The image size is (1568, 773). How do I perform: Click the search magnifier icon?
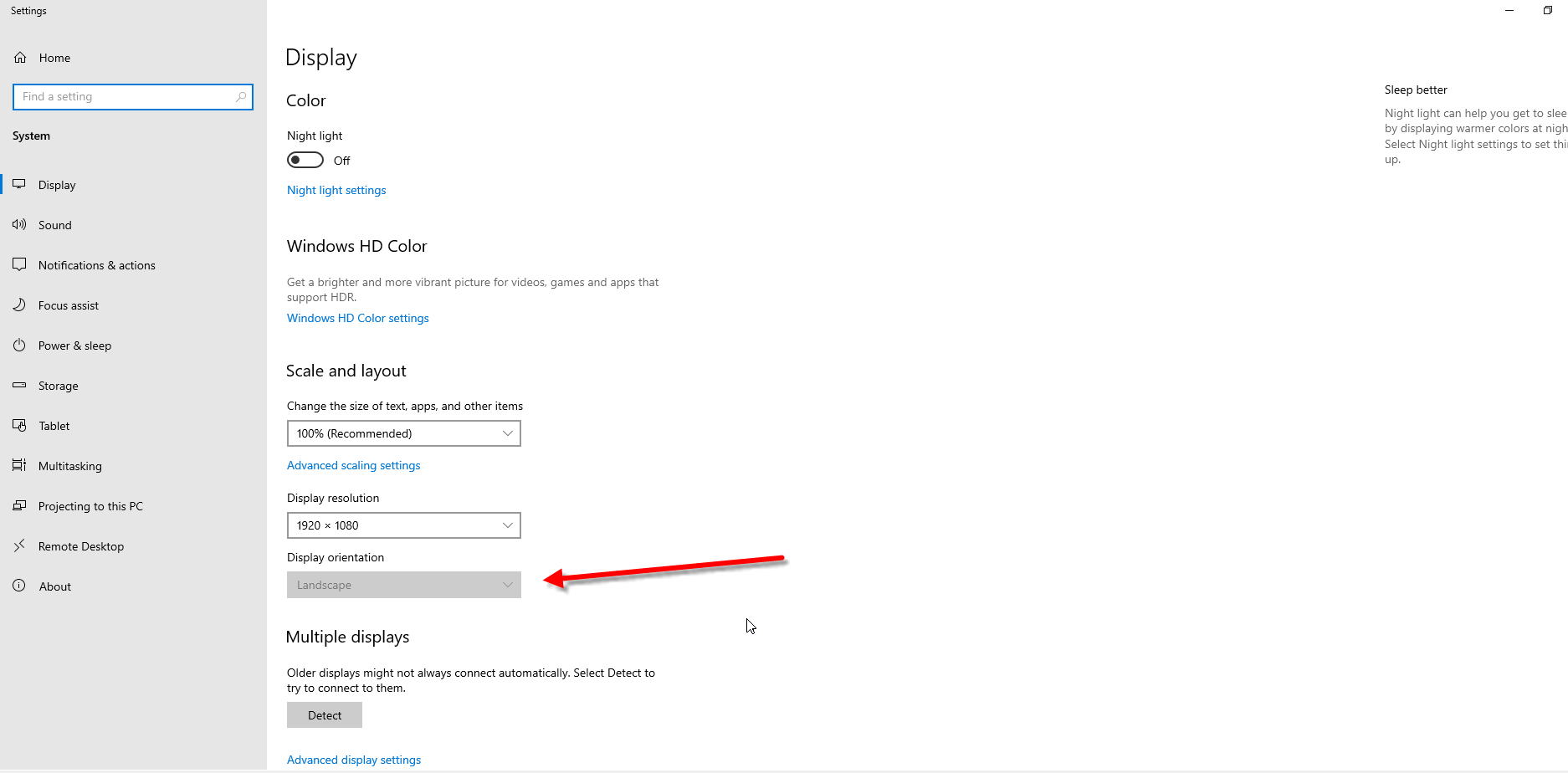pyautogui.click(x=241, y=97)
